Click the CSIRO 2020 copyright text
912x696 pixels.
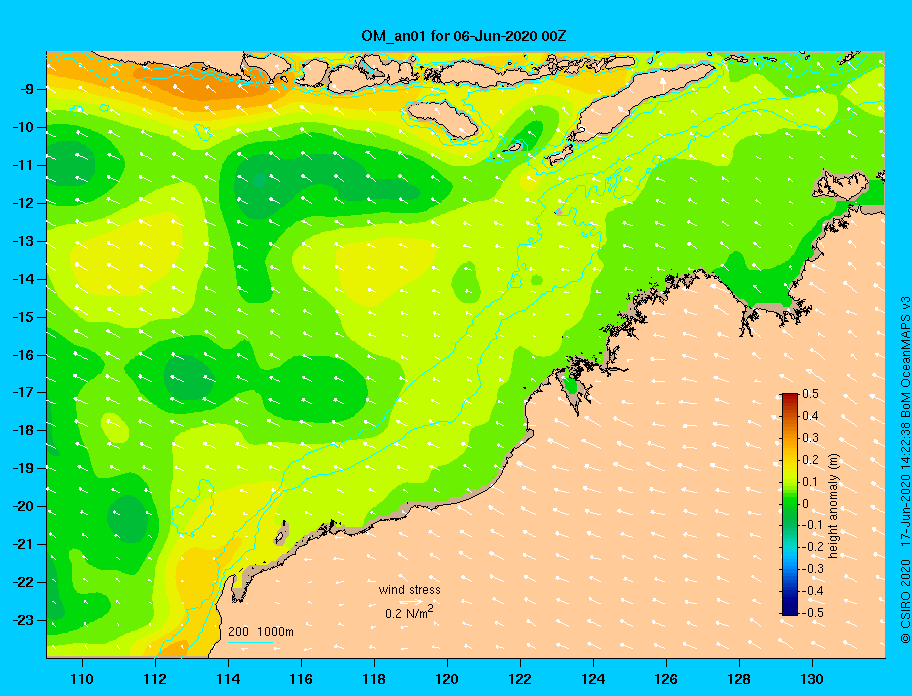coord(905,601)
